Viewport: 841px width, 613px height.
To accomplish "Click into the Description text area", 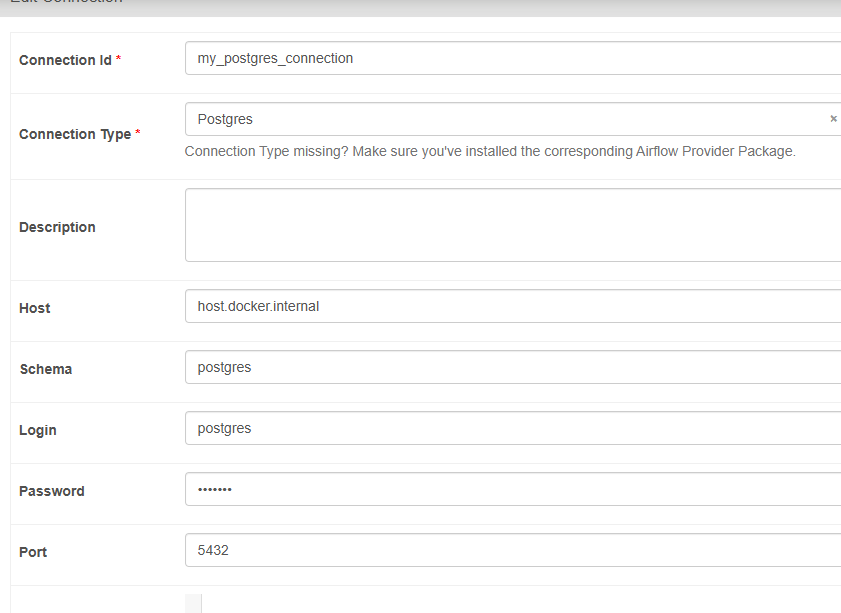I will tap(513, 225).
